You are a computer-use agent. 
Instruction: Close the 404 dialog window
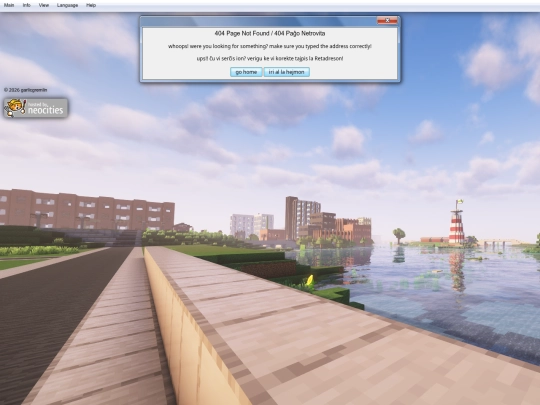[x=387, y=21]
